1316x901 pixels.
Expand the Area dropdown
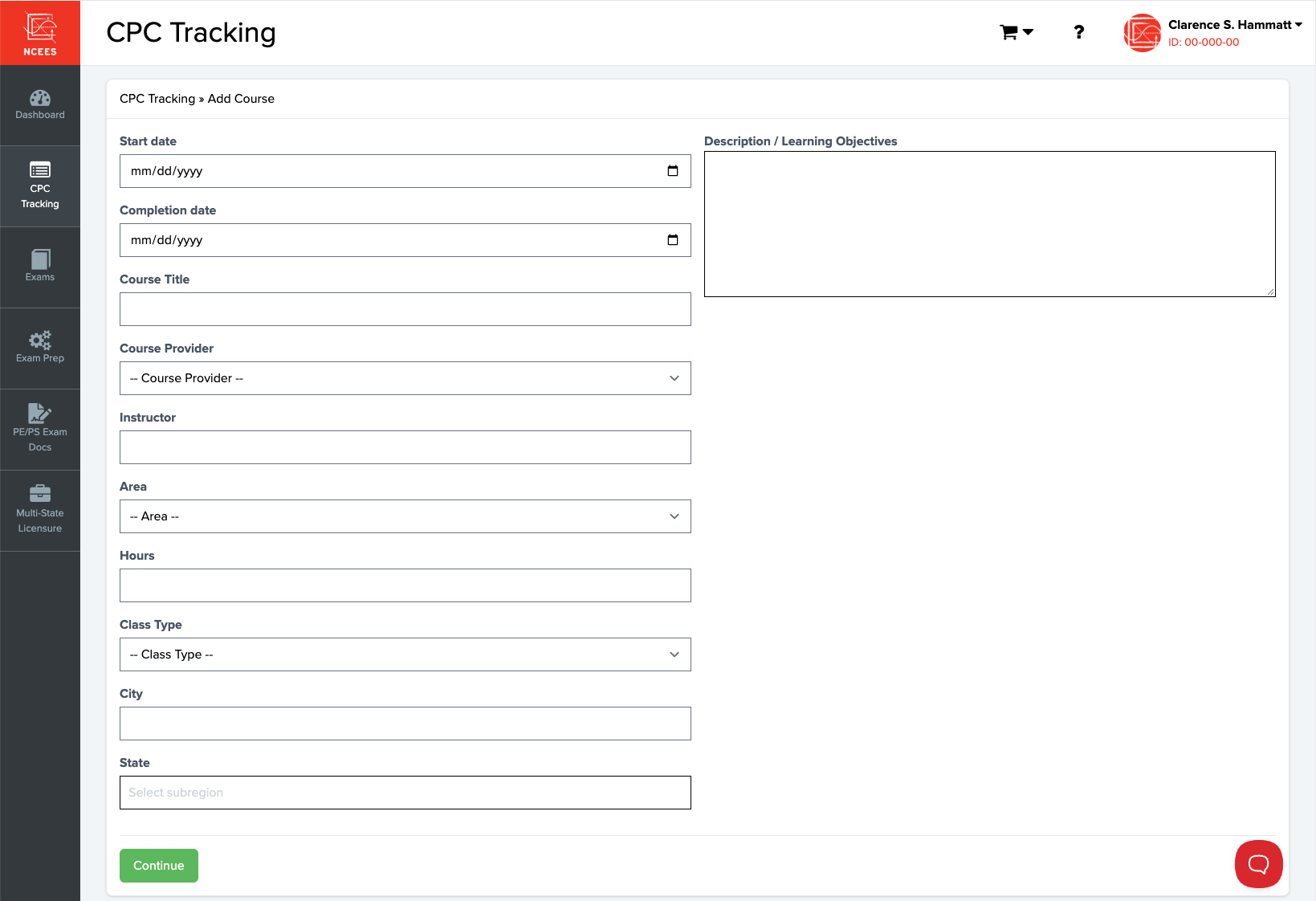(x=405, y=516)
